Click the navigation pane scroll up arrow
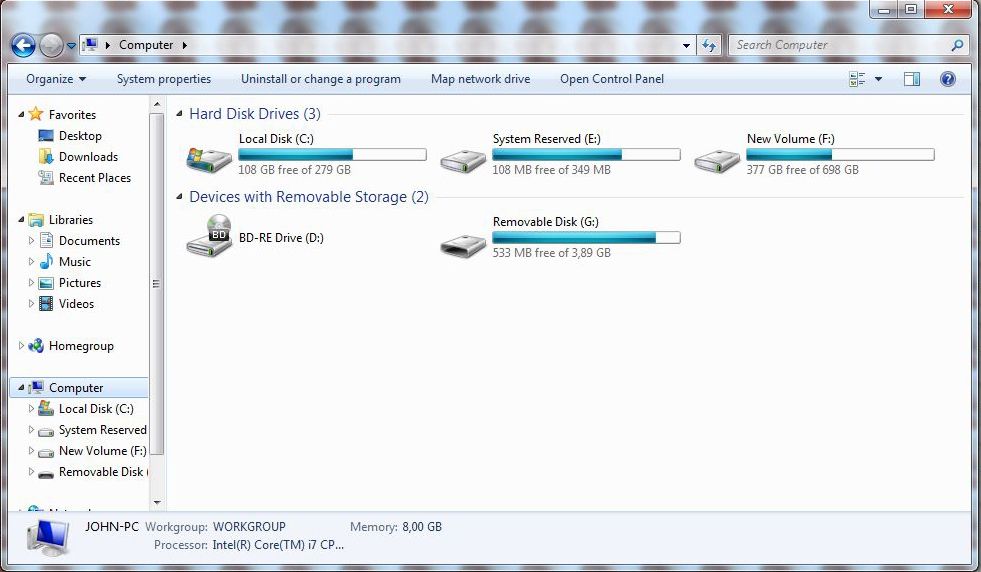 click(x=157, y=105)
